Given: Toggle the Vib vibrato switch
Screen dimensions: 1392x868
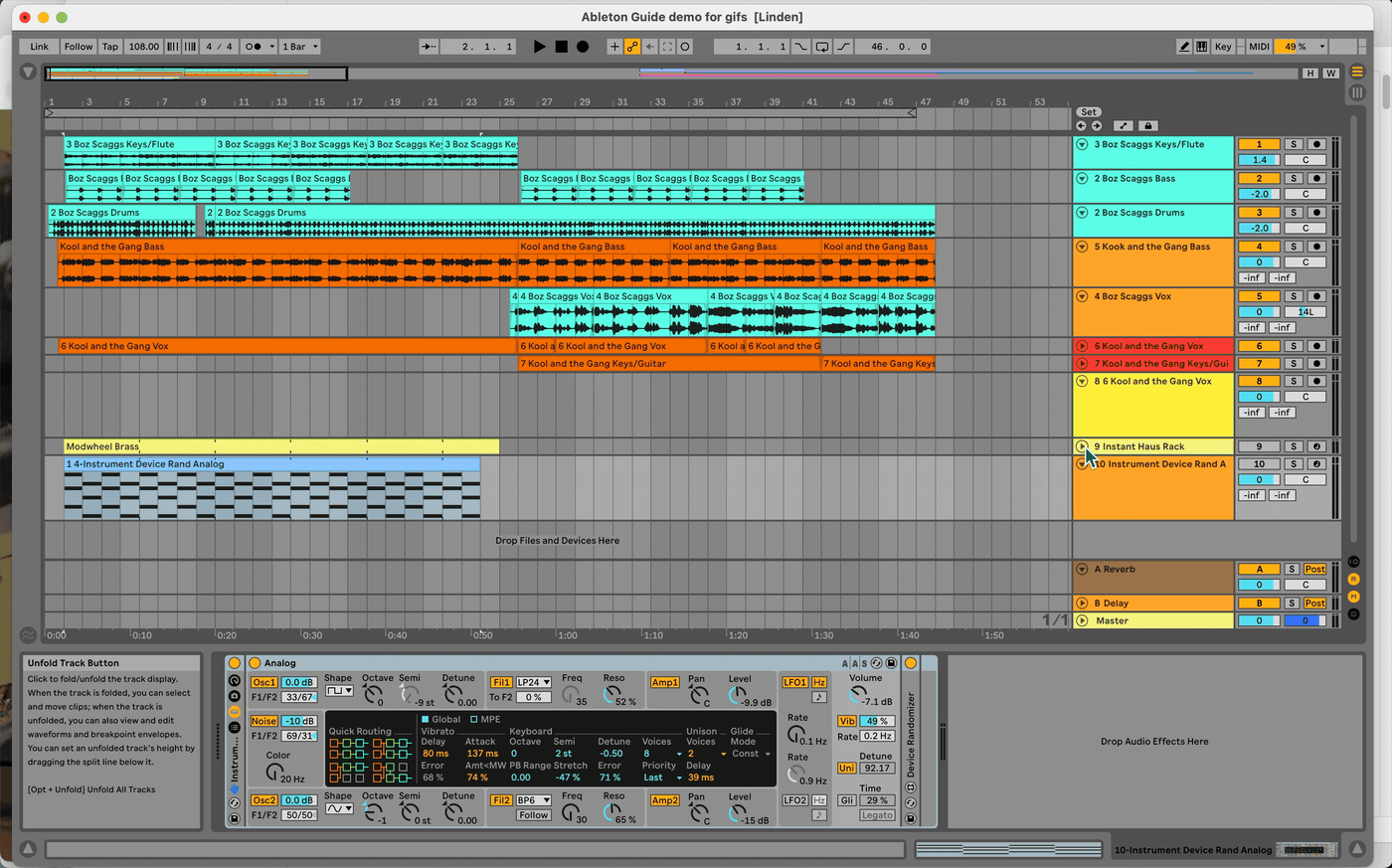Looking at the screenshot, I should [847, 721].
